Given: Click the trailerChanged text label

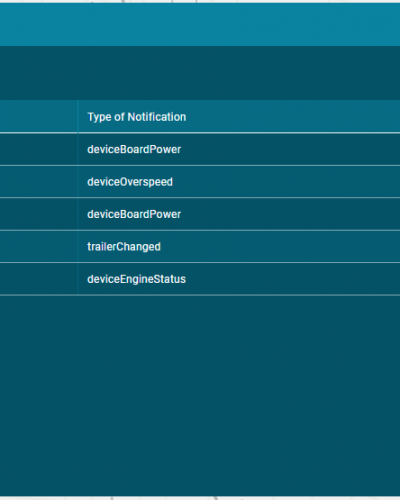Looking at the screenshot, I should (x=124, y=247).
